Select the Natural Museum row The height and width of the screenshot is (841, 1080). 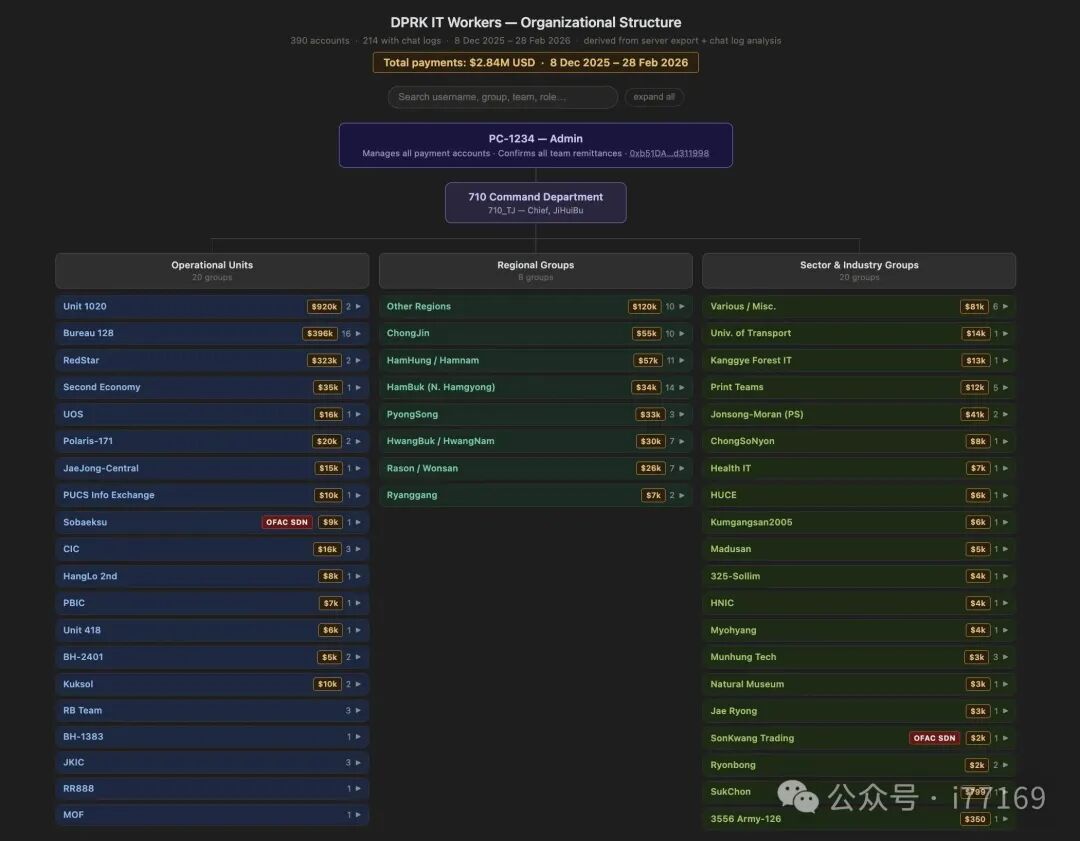859,684
